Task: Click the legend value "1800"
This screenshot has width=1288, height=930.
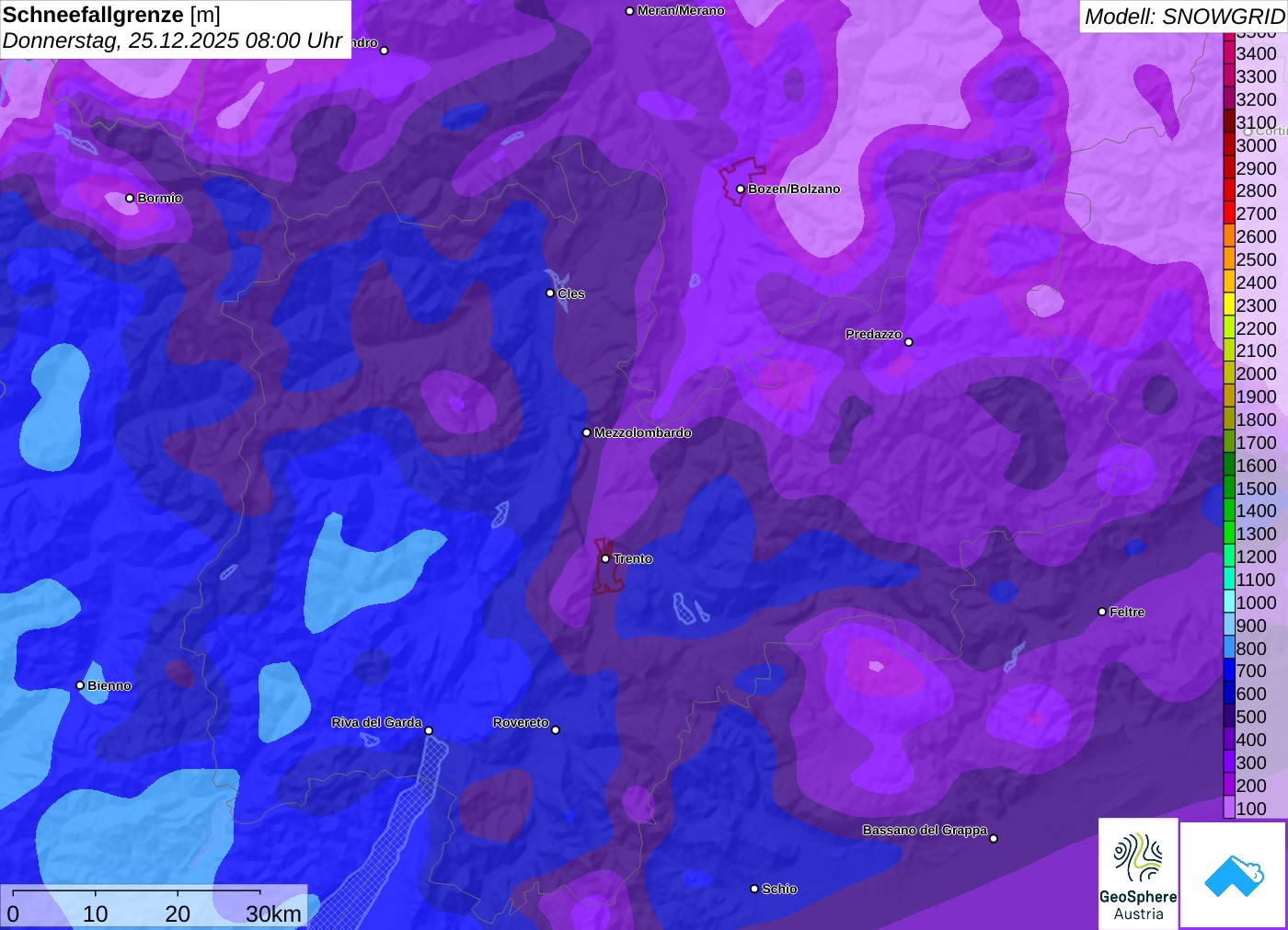Action: click(1257, 419)
